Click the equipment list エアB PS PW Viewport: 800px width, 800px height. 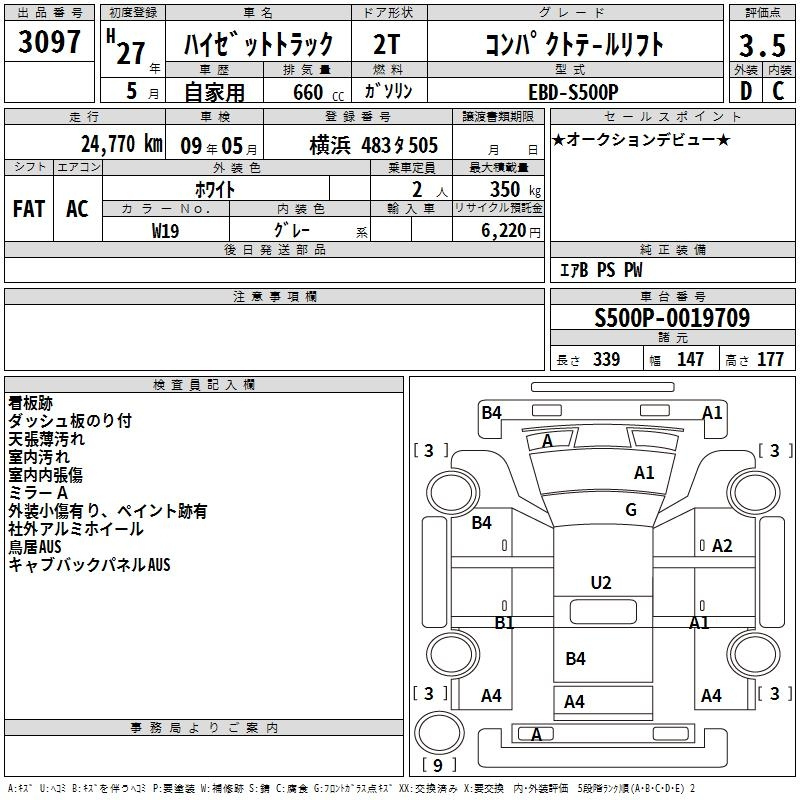click(601, 269)
